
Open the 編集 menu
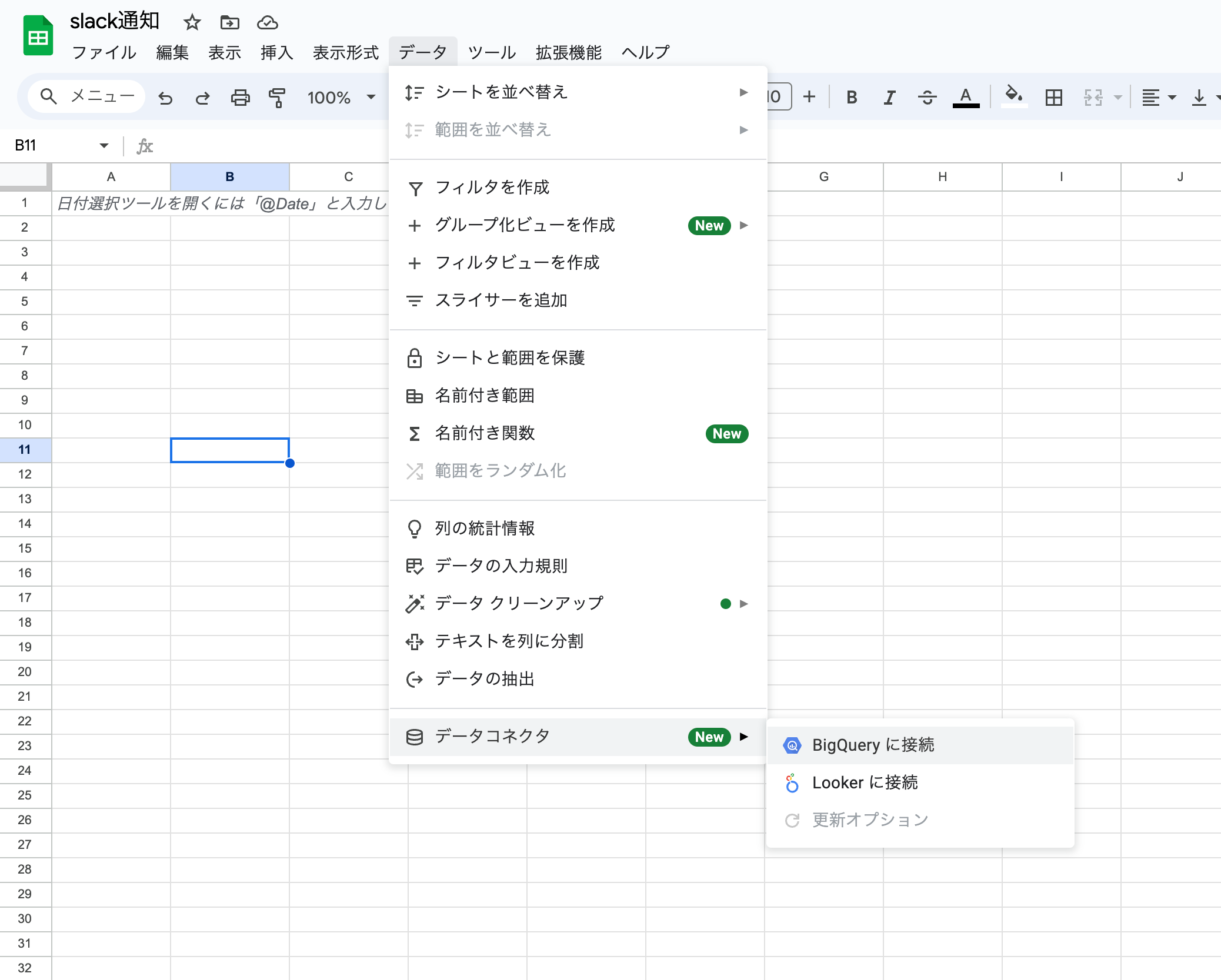coord(172,52)
